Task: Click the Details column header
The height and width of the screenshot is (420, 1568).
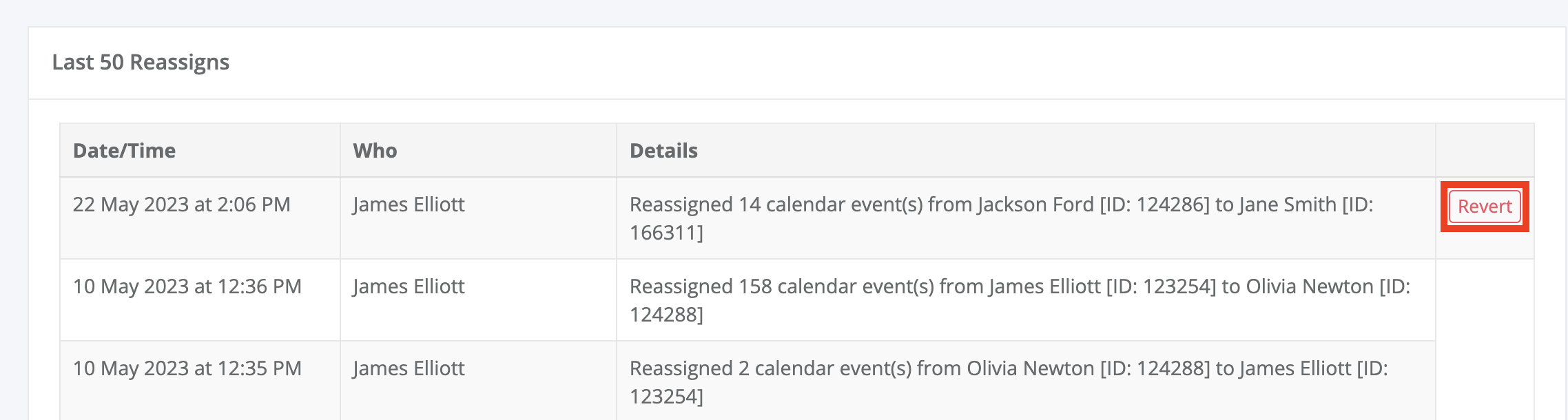Action: pos(663,151)
